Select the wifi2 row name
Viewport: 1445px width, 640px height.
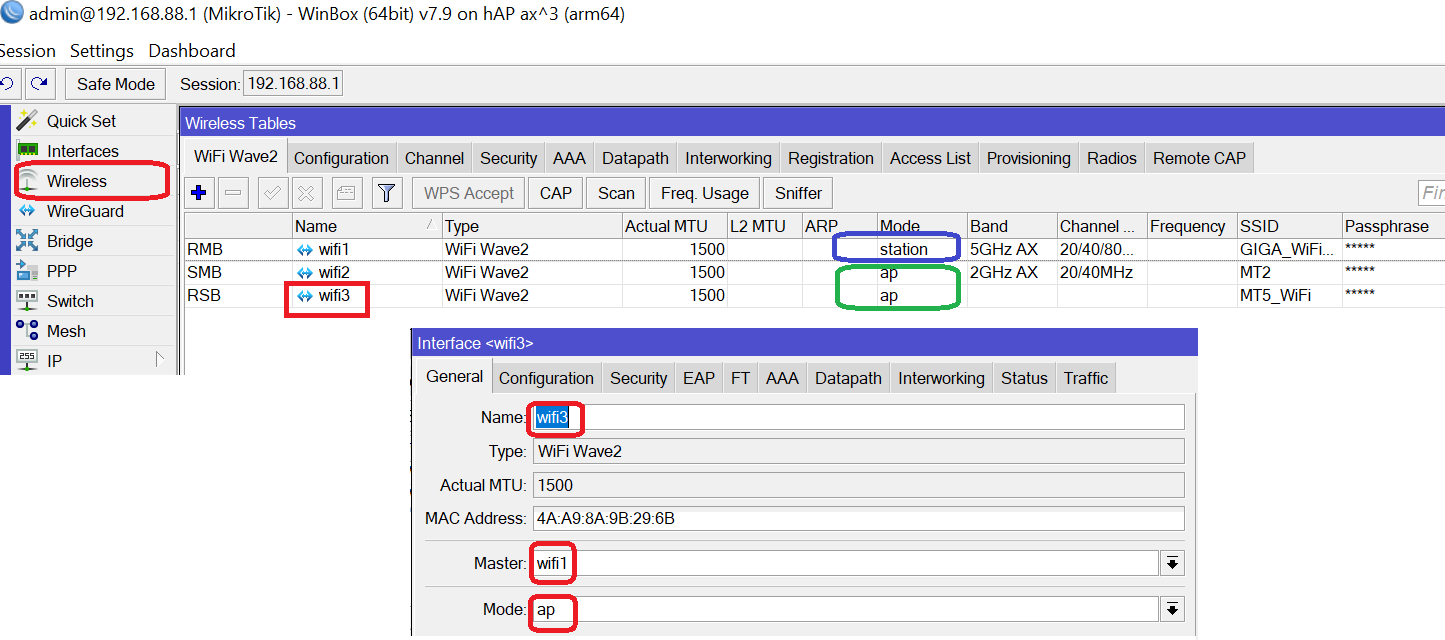pos(334,273)
